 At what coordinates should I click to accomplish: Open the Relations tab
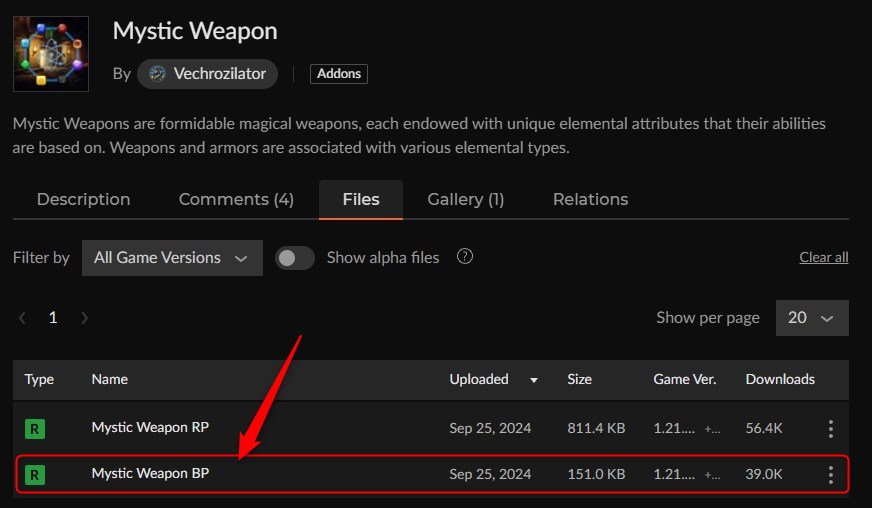(590, 199)
